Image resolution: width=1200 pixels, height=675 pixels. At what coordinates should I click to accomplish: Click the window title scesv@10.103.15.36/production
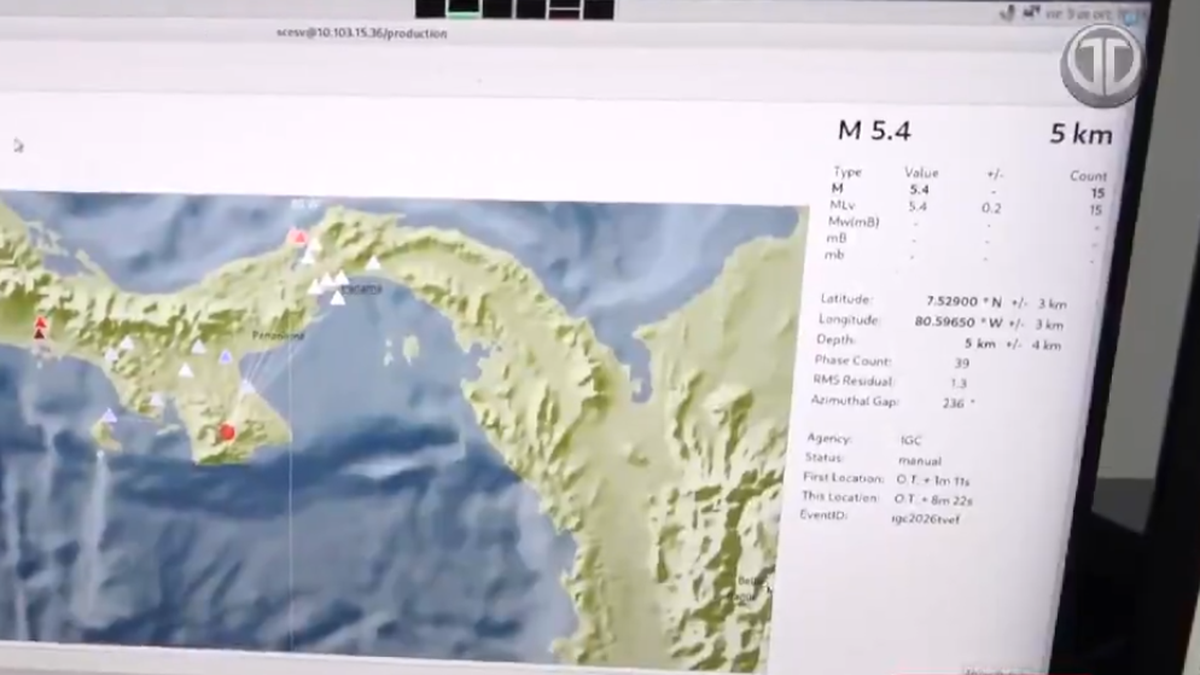(361, 34)
